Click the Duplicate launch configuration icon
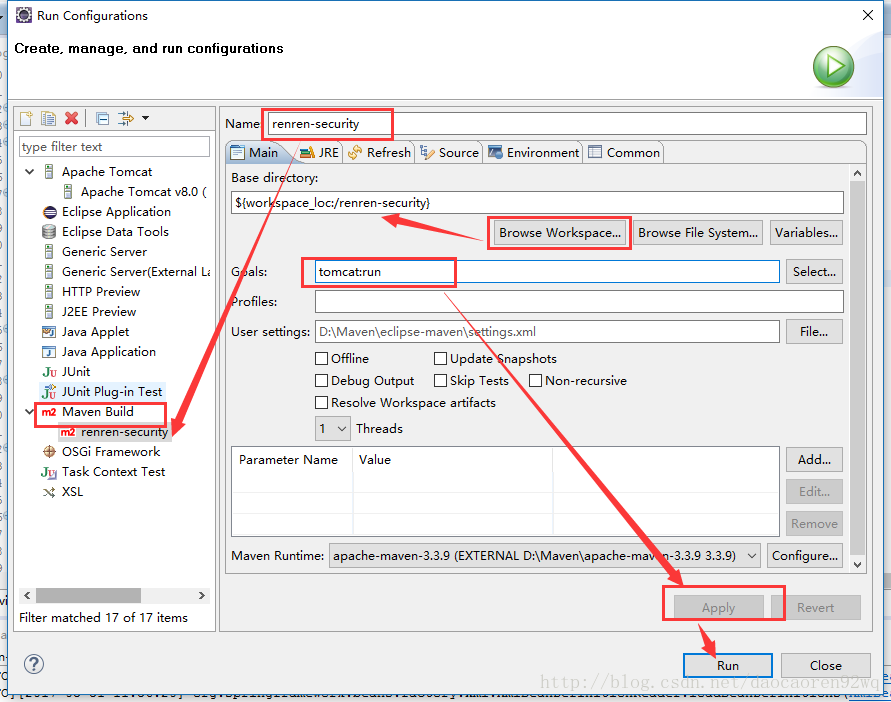 (x=48, y=118)
